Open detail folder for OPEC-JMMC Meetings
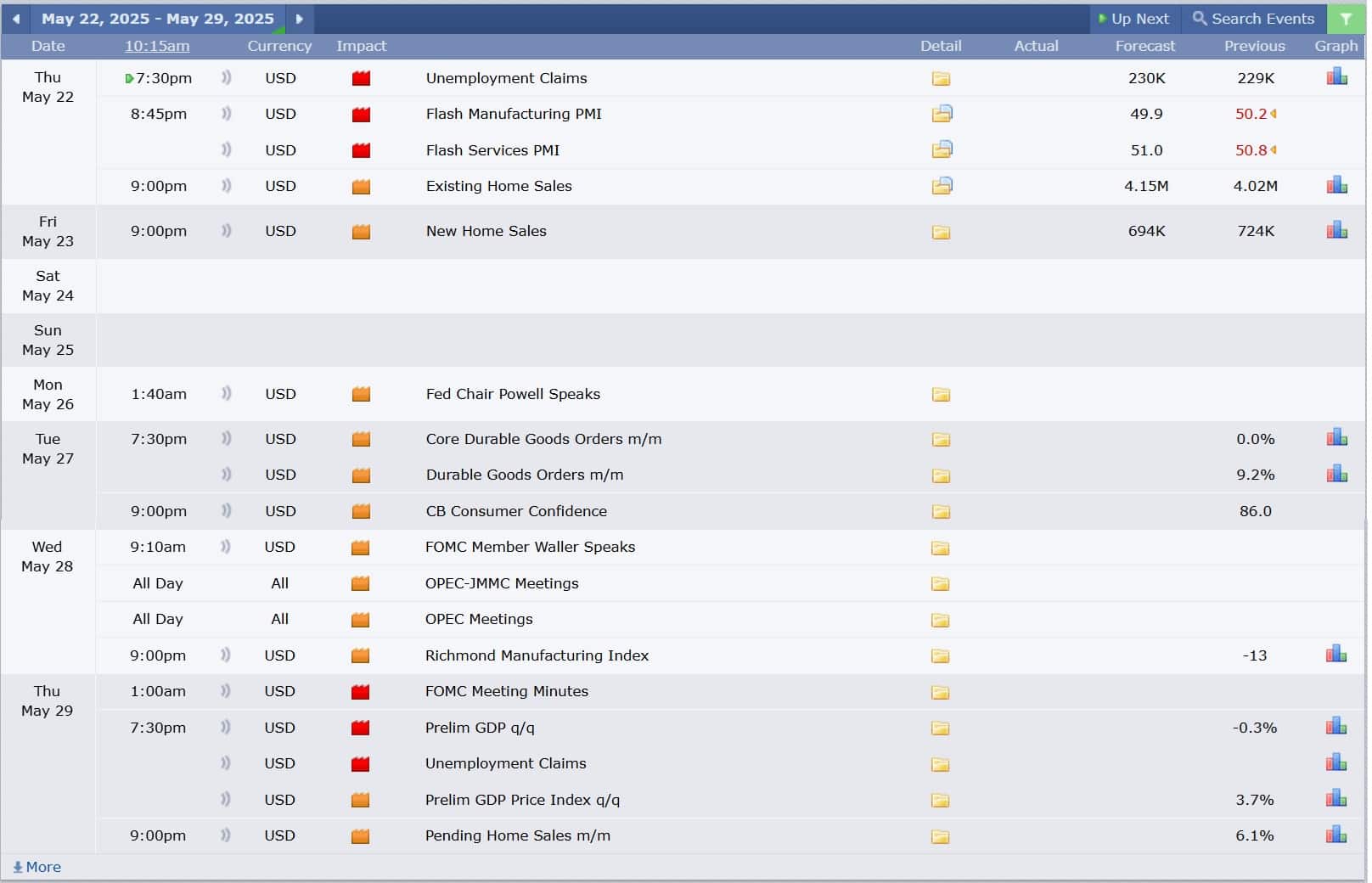Image resolution: width=1372 pixels, height=883 pixels. click(940, 584)
